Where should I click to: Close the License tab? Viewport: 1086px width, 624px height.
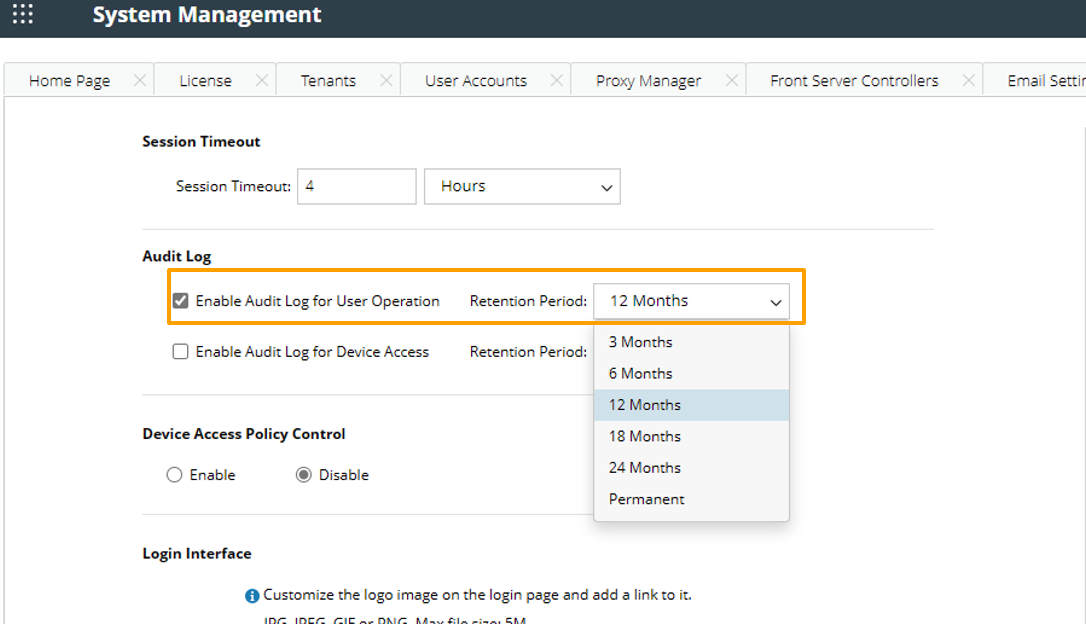point(262,81)
